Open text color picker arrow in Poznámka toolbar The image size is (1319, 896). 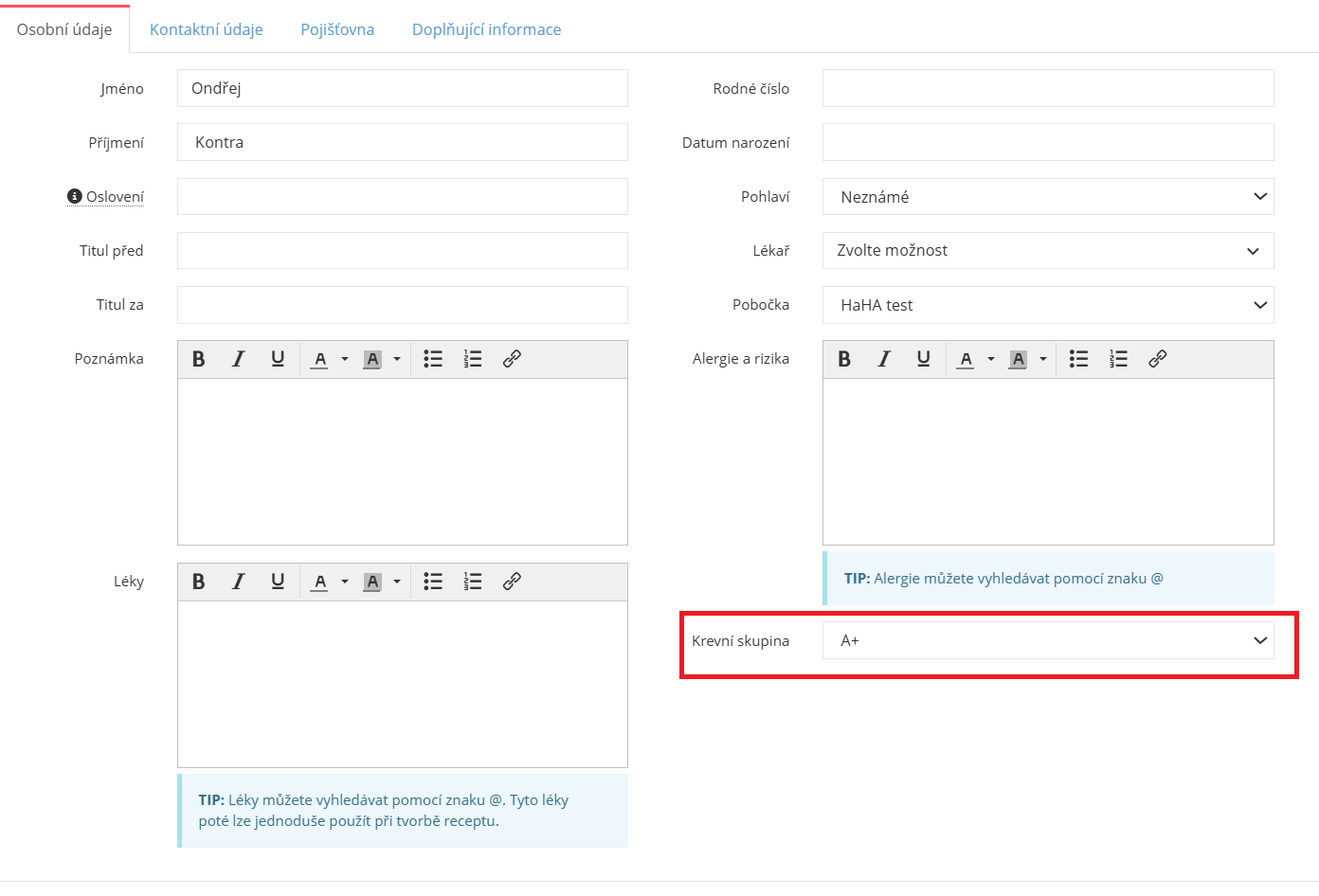(x=345, y=359)
